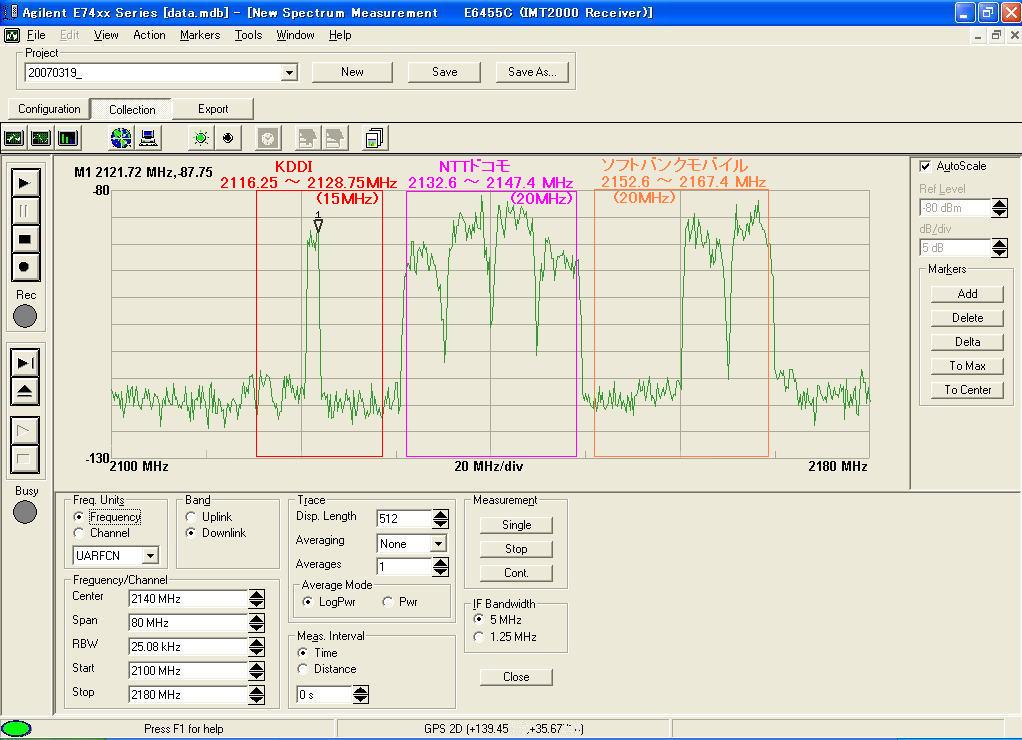Click the outlined play triangle button
Screen dimensions: 1022x740
25,430
